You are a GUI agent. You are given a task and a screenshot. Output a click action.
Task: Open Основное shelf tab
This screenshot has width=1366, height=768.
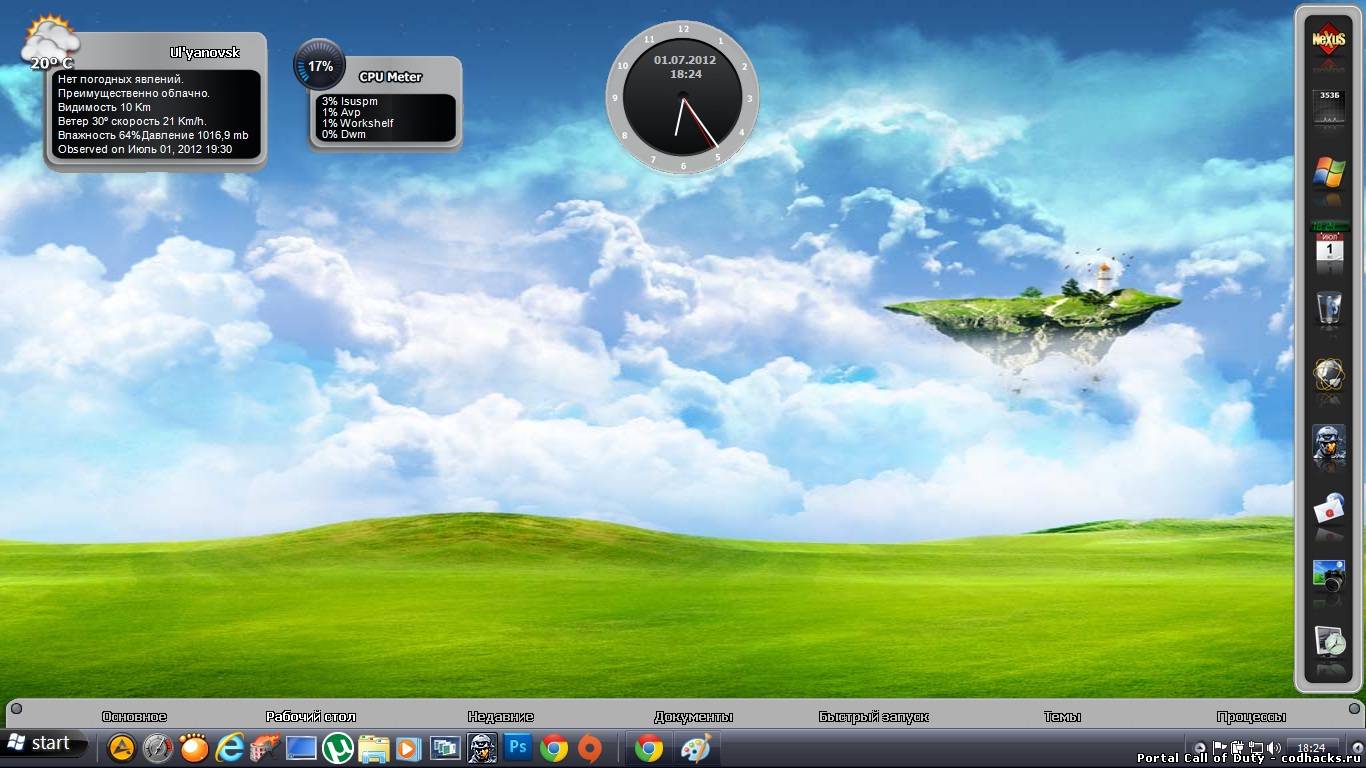point(134,716)
